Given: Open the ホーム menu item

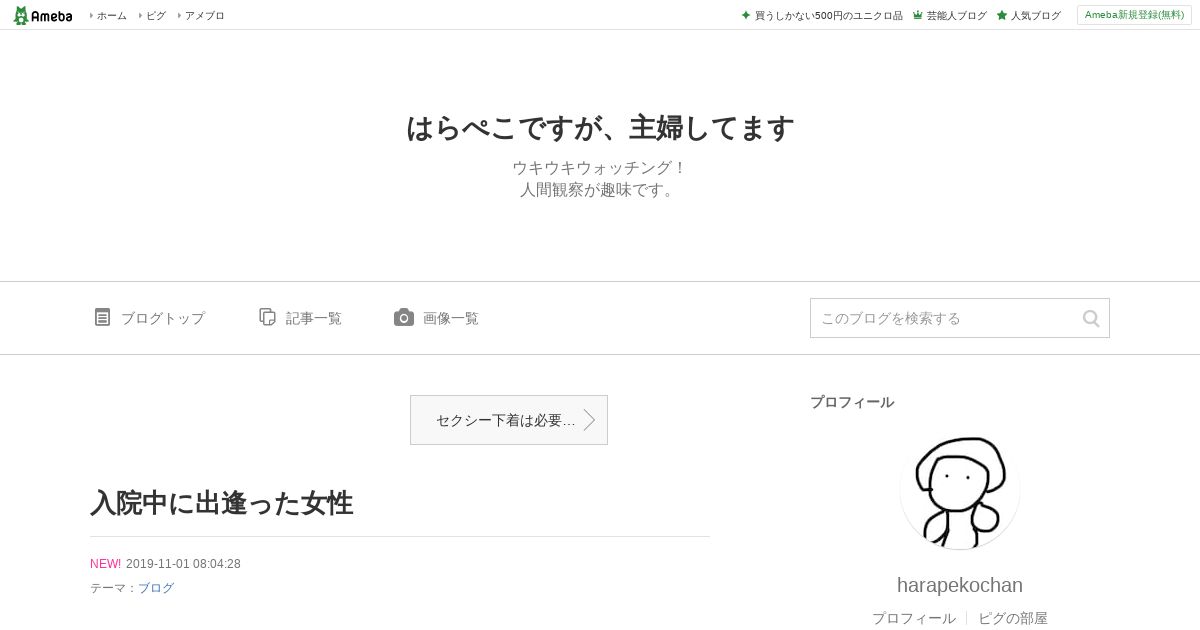Looking at the screenshot, I should click(109, 15).
